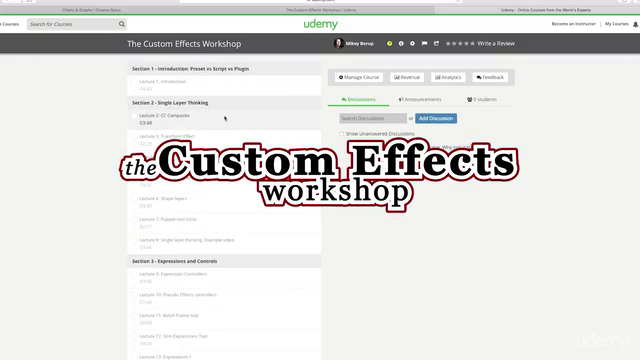
Task: Mark Lecture 10: Pseudo Effects controllers complete
Action: pos(134,295)
